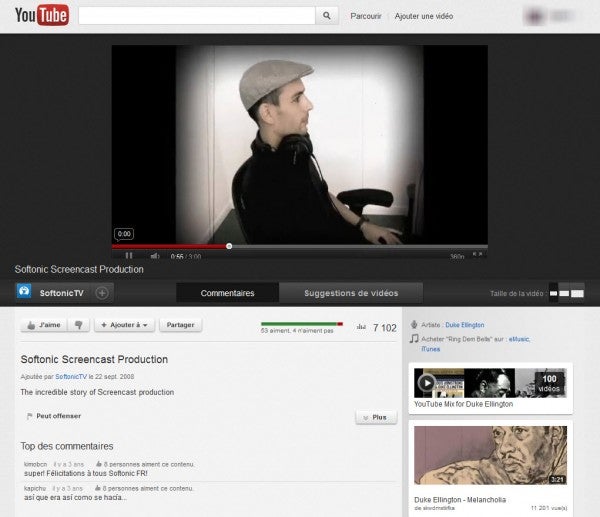
Task: Mute the video with the speaker icon
Action: [155, 256]
